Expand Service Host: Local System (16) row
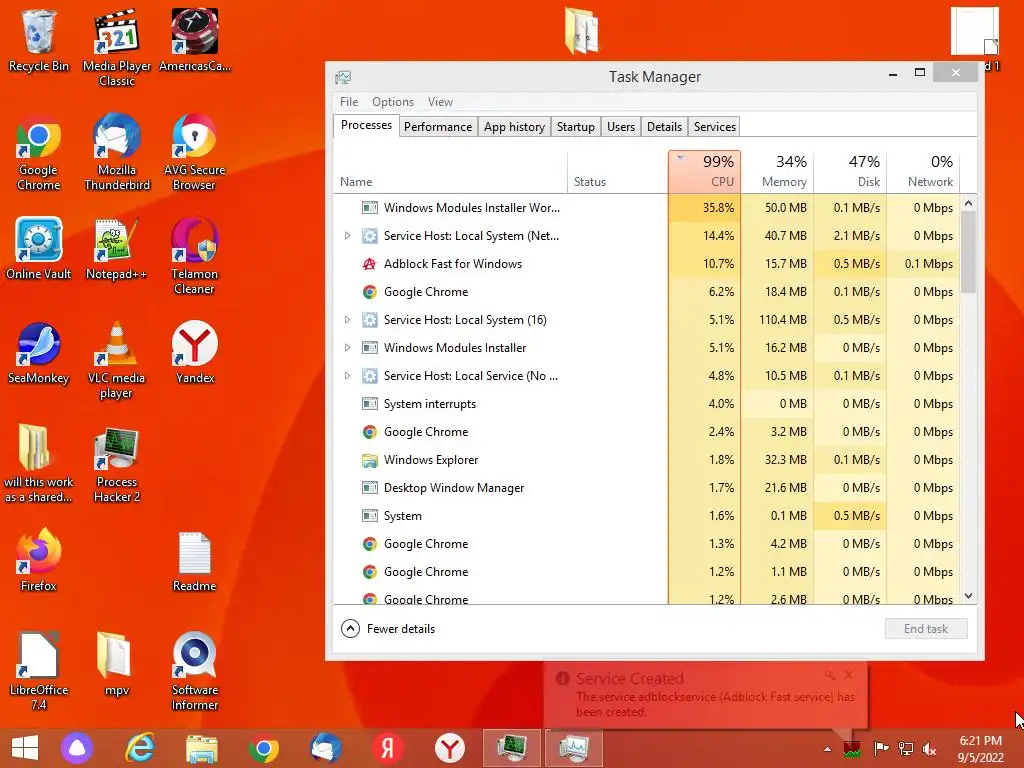The image size is (1024, 768). pyautogui.click(x=347, y=320)
